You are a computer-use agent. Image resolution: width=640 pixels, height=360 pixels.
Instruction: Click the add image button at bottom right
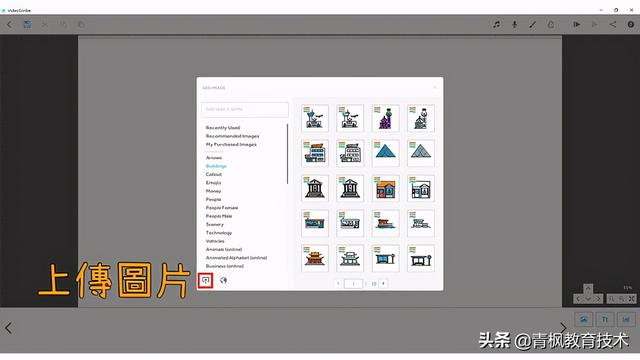(x=584, y=319)
